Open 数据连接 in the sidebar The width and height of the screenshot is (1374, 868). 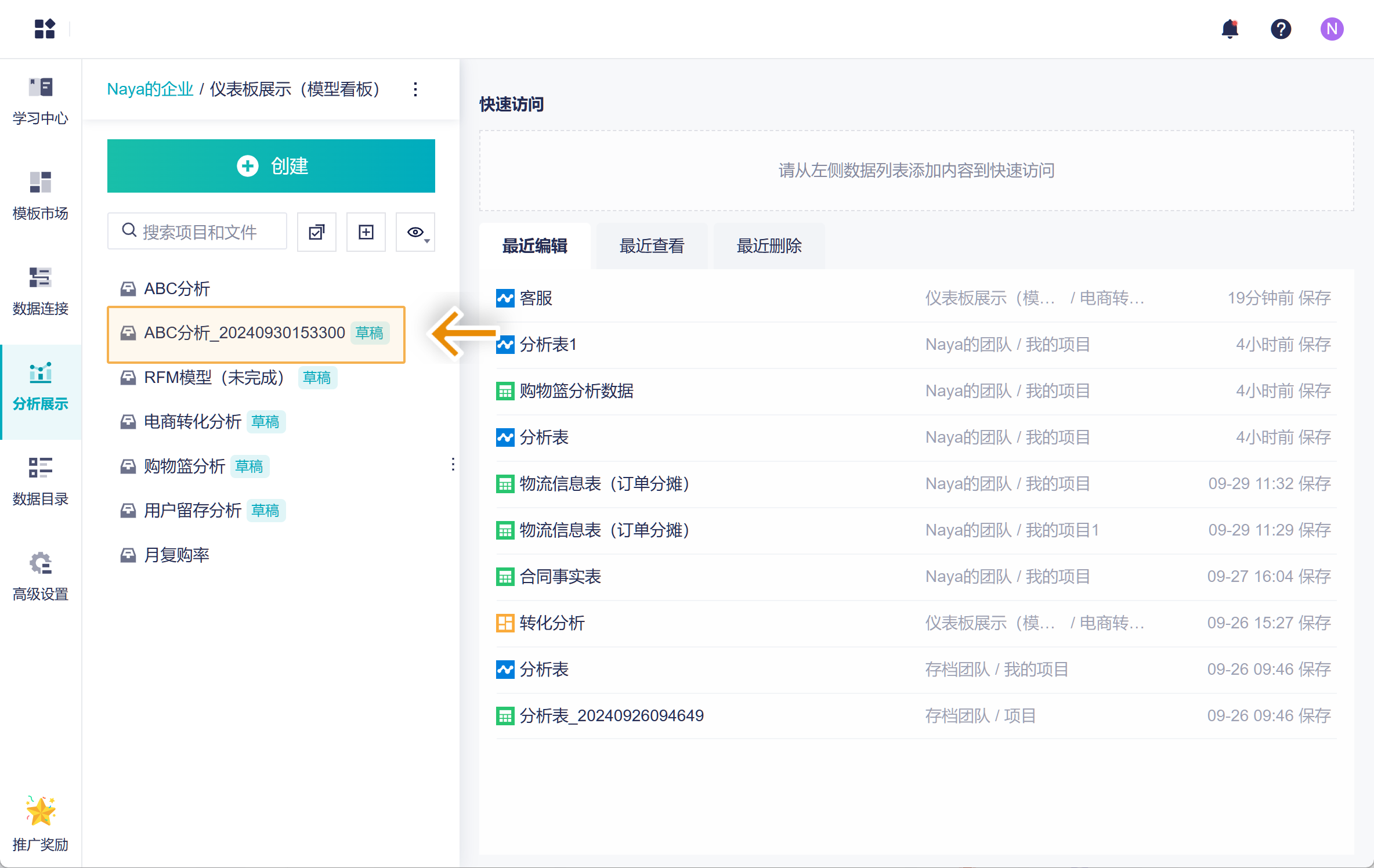[x=41, y=292]
